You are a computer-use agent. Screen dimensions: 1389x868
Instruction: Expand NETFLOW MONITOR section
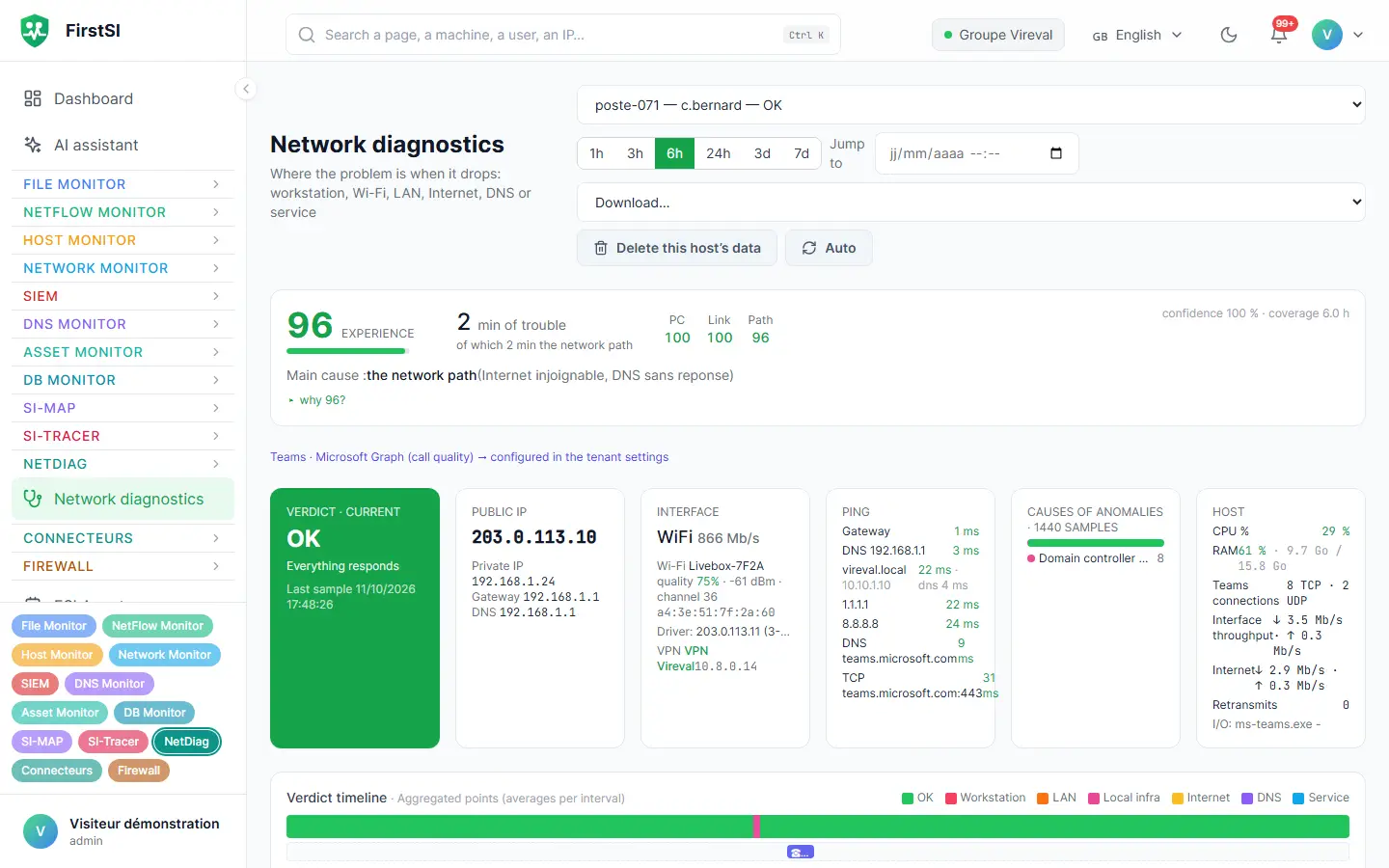click(x=123, y=212)
